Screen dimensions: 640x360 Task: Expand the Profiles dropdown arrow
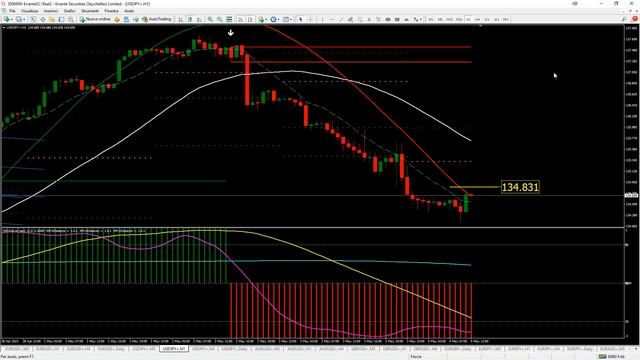24,19
